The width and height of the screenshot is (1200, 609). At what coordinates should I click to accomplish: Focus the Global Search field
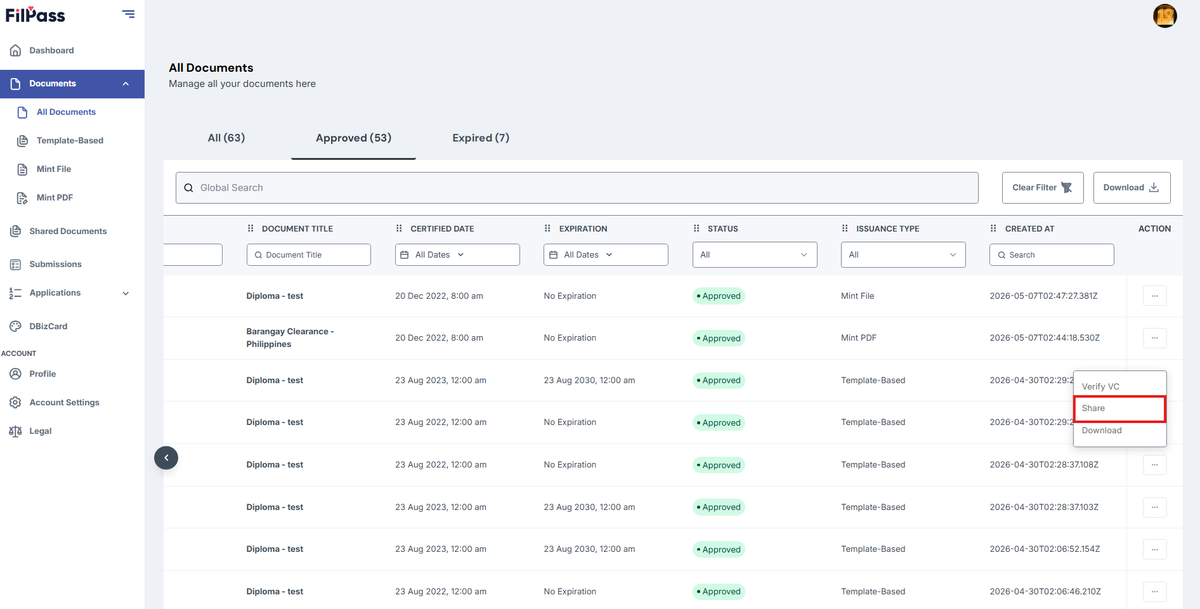[577, 187]
